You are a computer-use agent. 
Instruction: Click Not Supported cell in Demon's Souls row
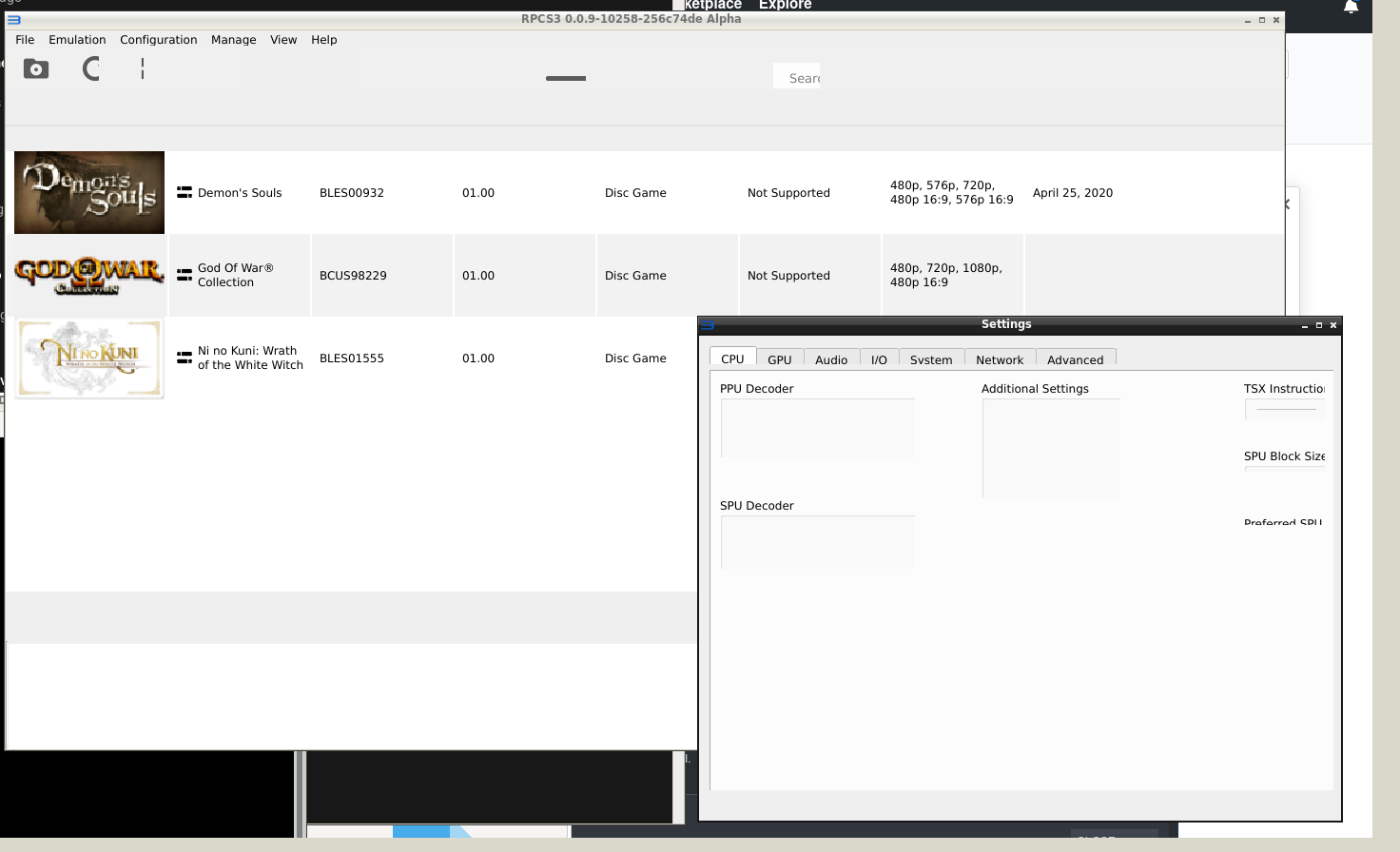point(788,192)
